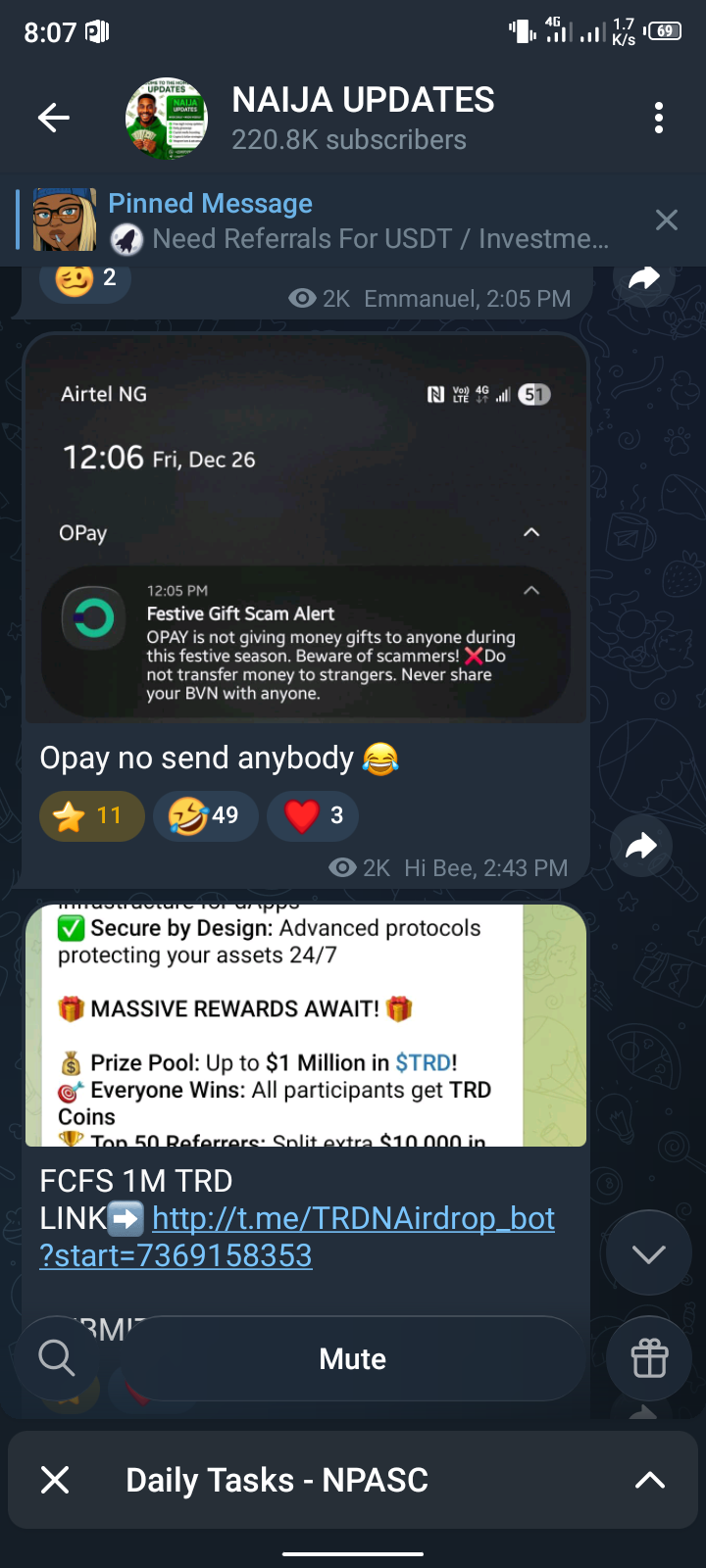Image resolution: width=706 pixels, height=1568 pixels.
Task: Mute the channel
Action: pos(353,1359)
